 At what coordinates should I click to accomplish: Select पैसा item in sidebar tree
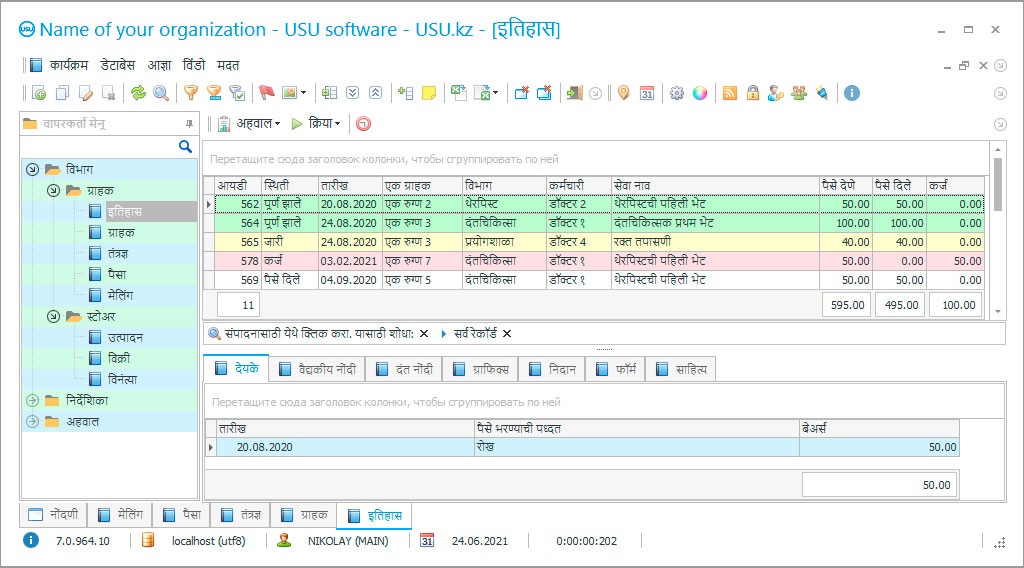116,274
